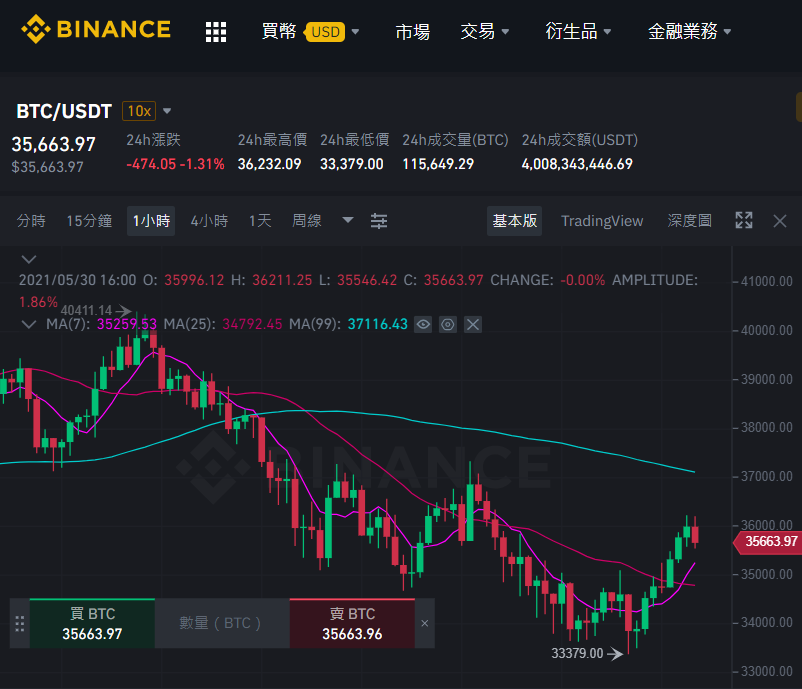Click the 10x leverage badge
Screen dimensions: 802x689
click(139, 111)
